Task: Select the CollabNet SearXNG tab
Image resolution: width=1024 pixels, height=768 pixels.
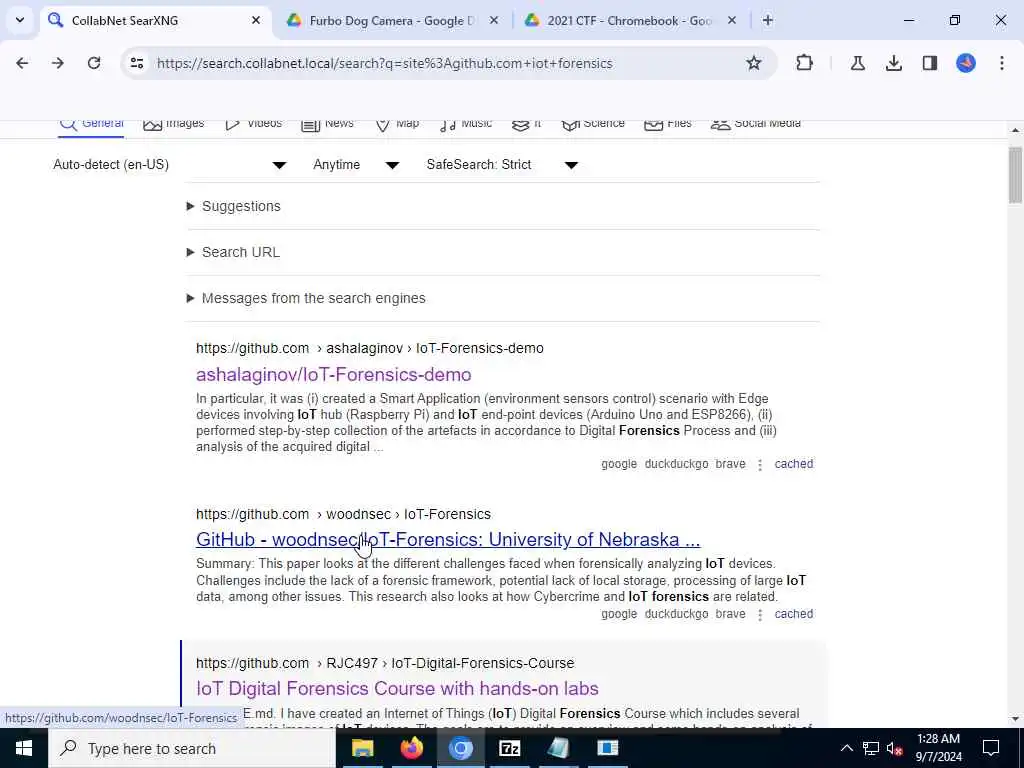Action: (x=155, y=20)
